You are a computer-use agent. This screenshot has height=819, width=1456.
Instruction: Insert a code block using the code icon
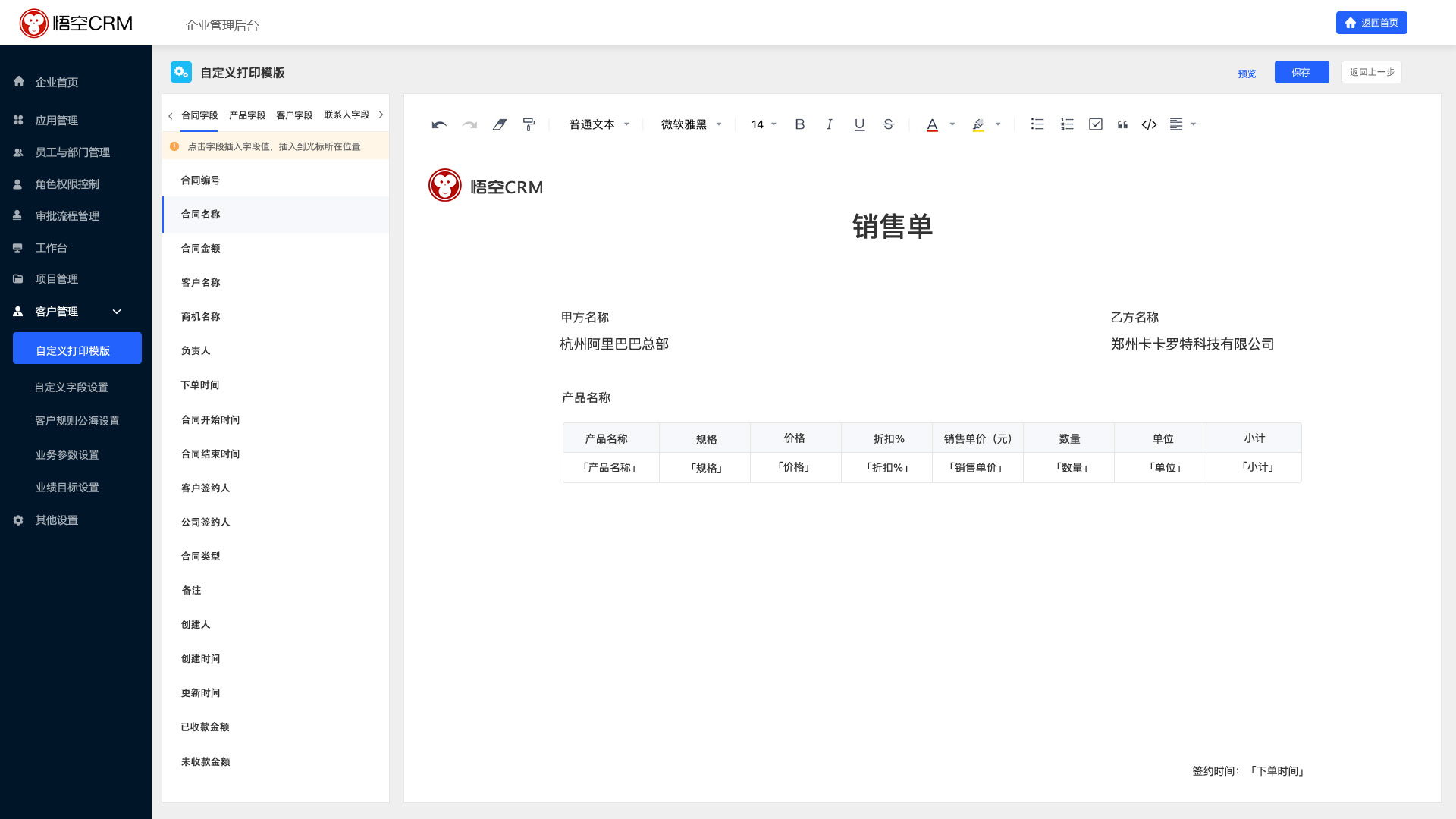(x=1149, y=124)
